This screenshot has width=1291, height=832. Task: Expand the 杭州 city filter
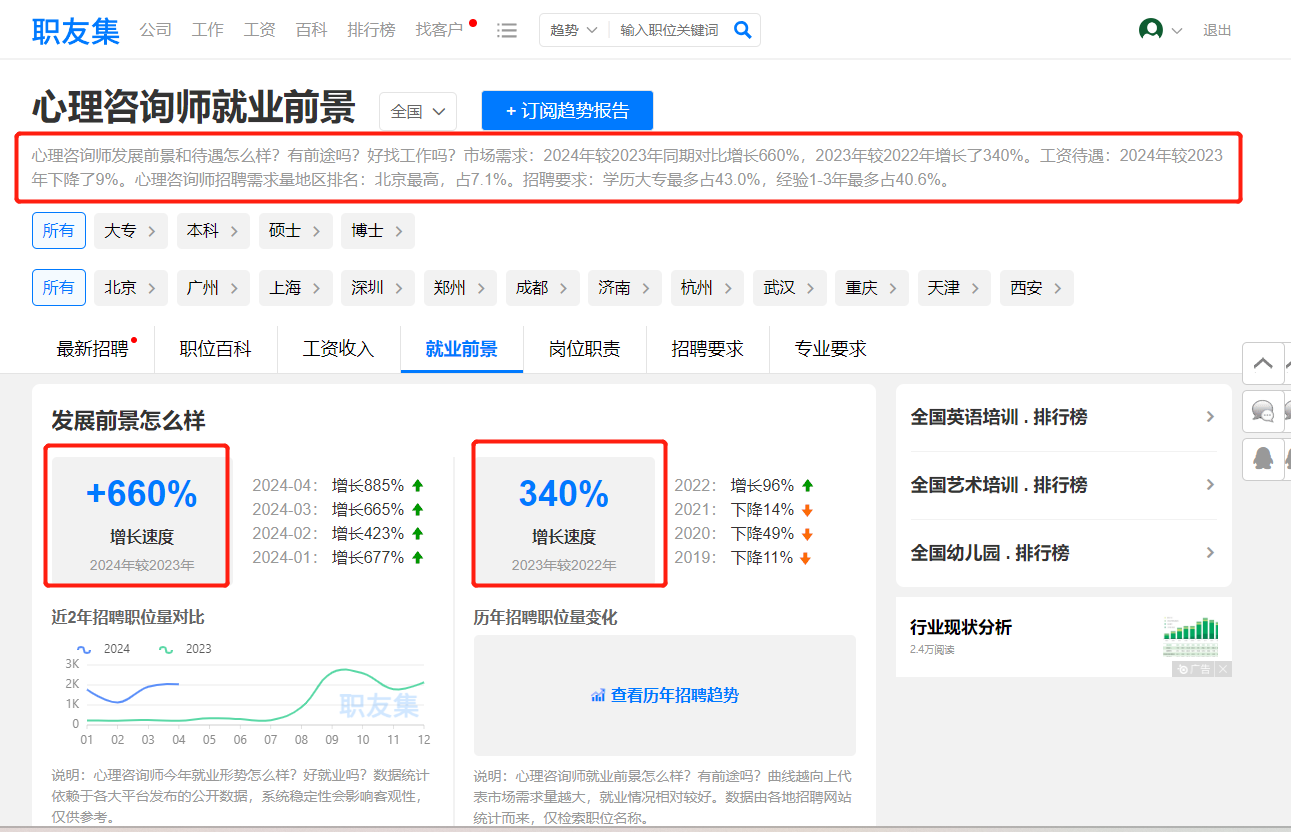tap(706, 288)
